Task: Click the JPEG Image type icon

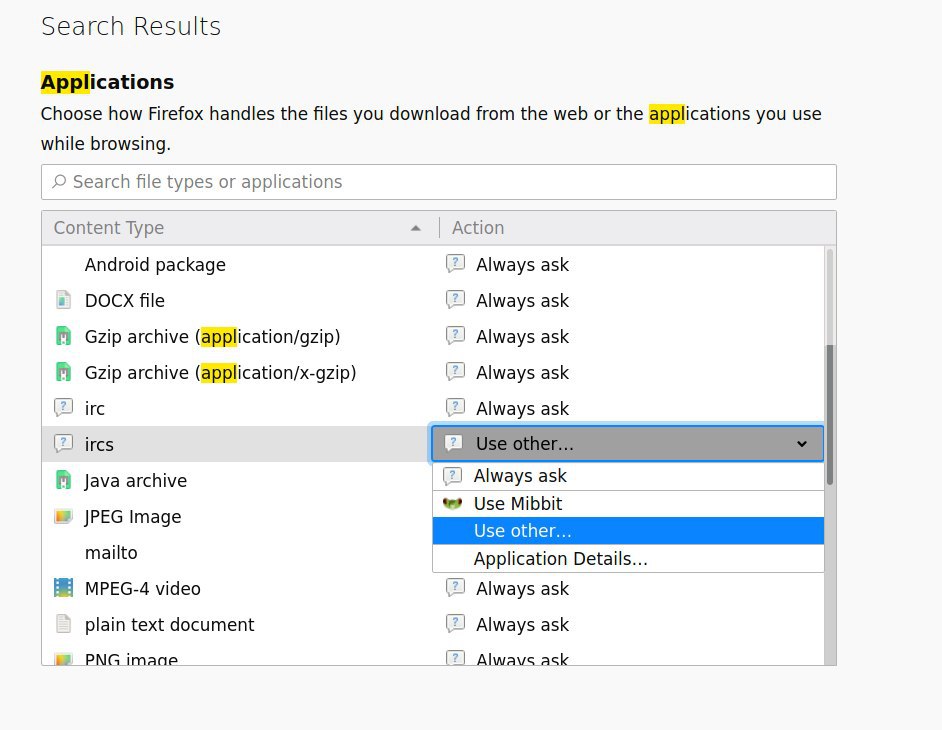Action: click(63, 516)
